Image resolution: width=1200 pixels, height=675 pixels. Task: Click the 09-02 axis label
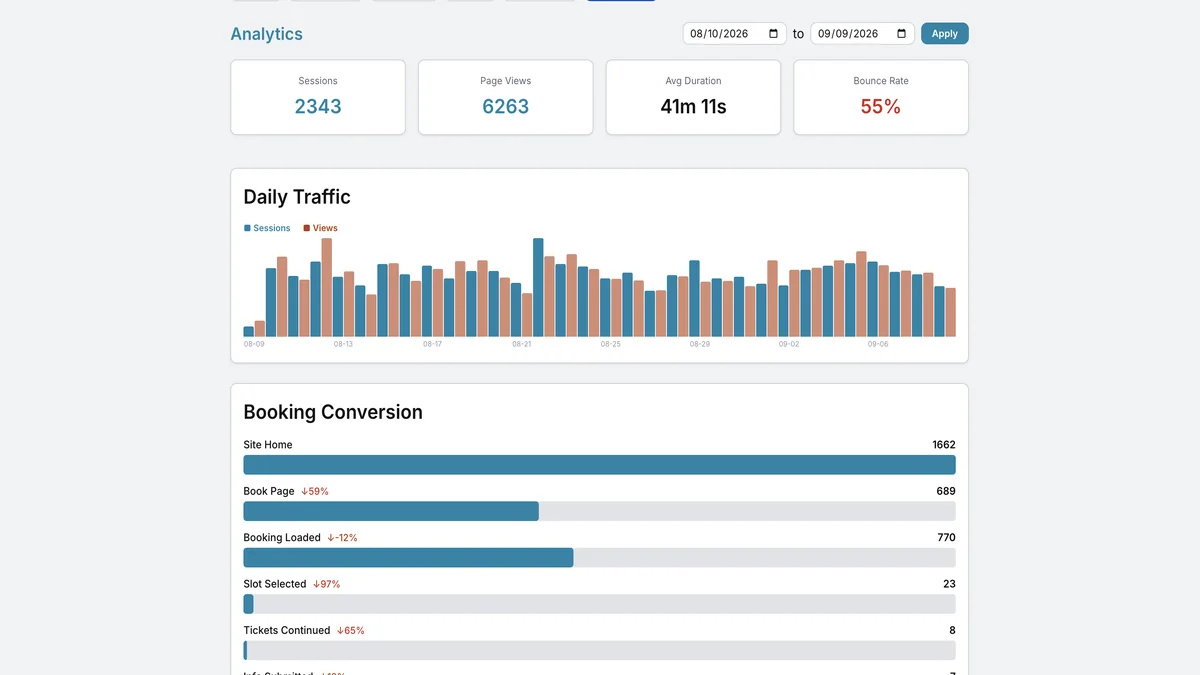789,344
